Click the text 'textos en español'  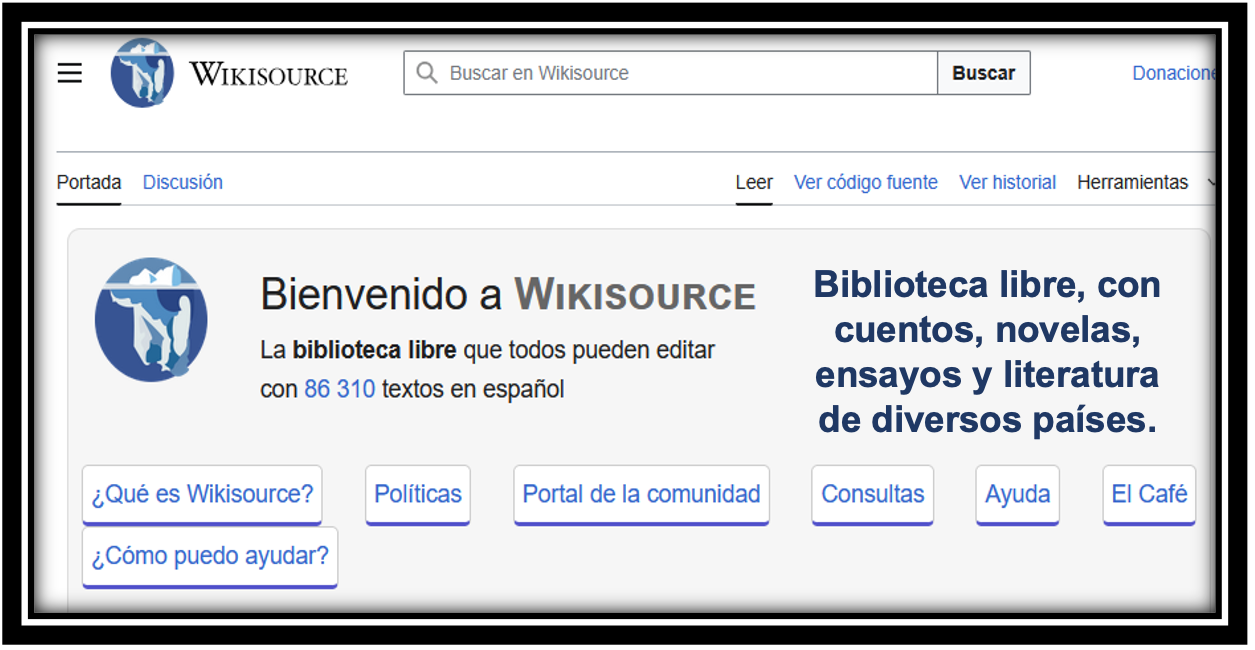point(473,389)
